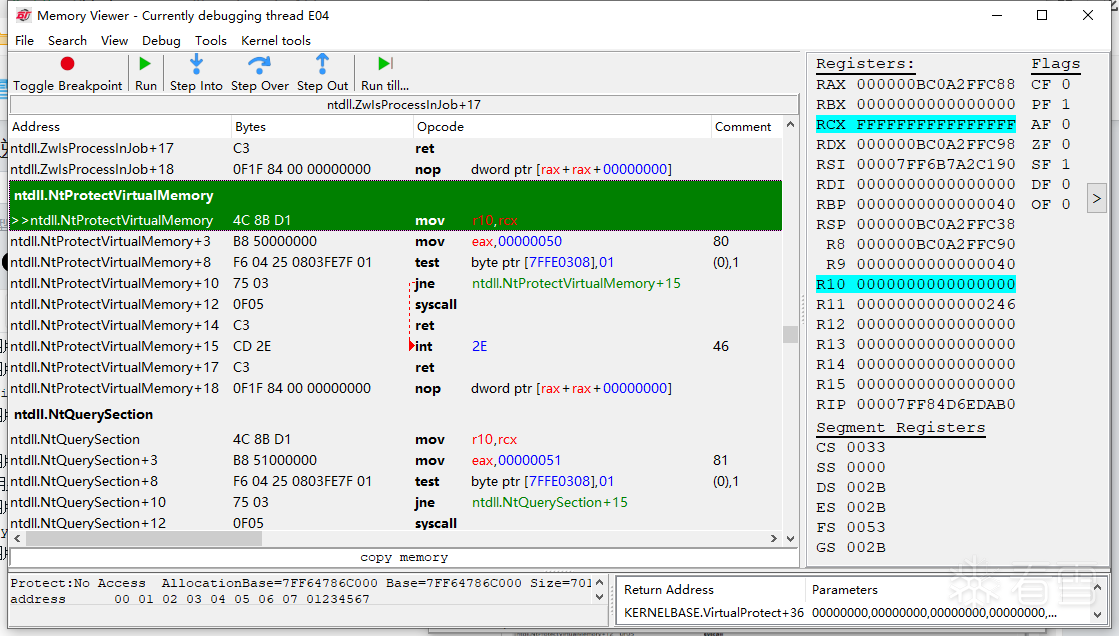Open the Kernel tools menu
Screen dimensions: 1119x636
(275, 41)
